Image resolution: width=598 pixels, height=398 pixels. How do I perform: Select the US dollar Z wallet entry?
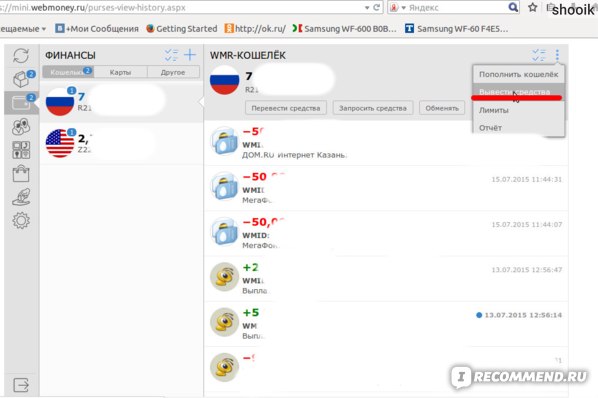(122, 143)
